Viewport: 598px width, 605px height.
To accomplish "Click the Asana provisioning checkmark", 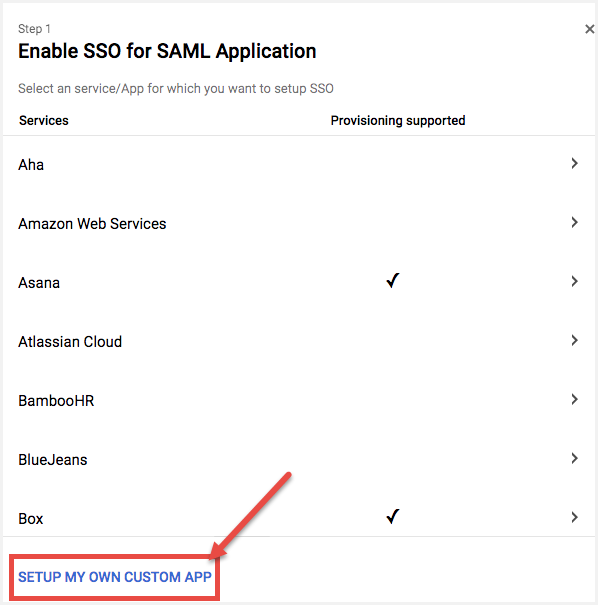I will [393, 281].
